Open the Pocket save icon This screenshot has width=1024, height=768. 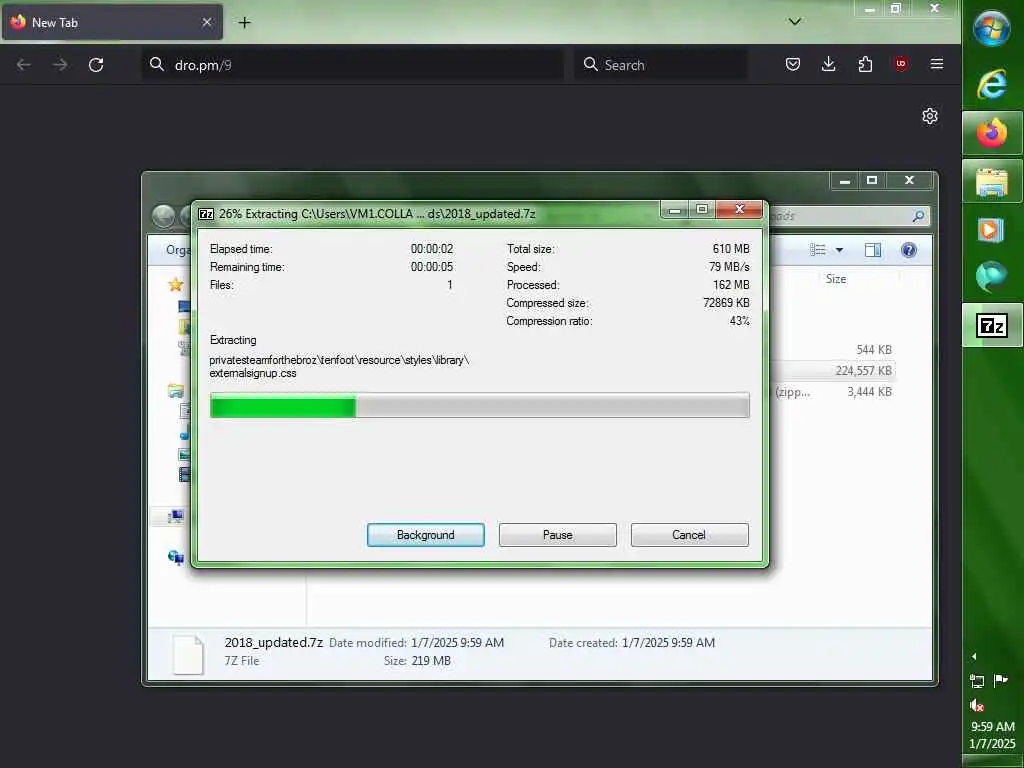[793, 64]
